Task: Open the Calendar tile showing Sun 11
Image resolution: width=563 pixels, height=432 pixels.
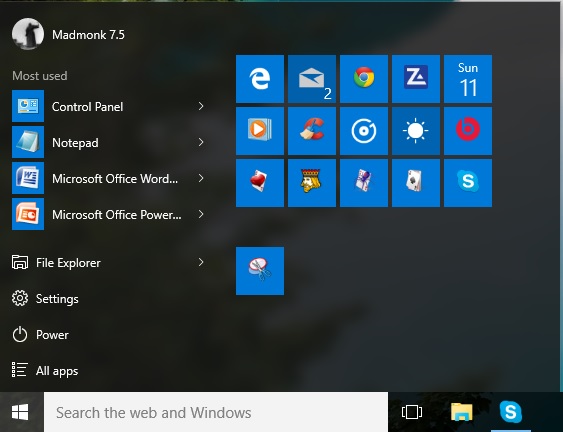Action: [x=468, y=79]
